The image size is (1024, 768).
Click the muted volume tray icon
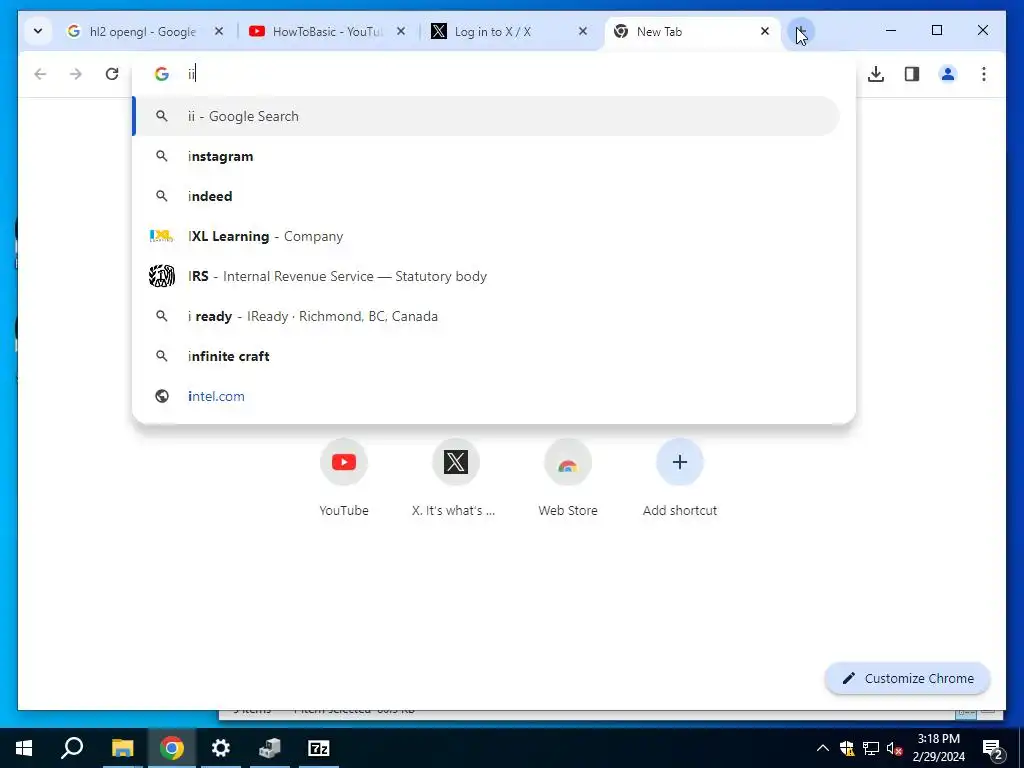[894, 748]
